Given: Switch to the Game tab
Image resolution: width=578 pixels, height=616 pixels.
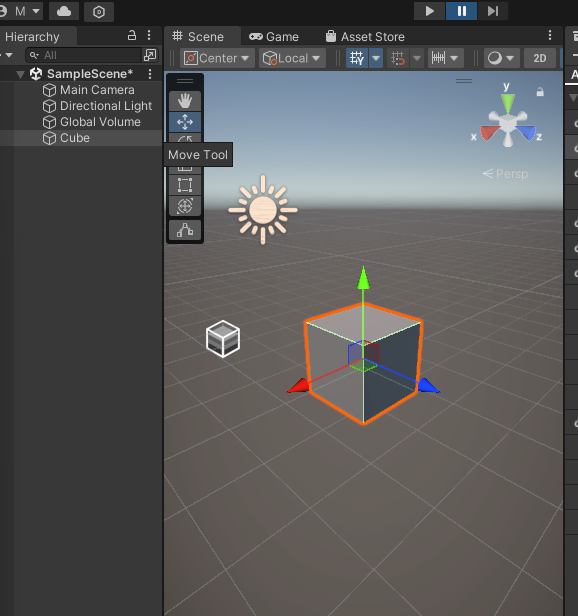Looking at the screenshot, I should point(274,37).
